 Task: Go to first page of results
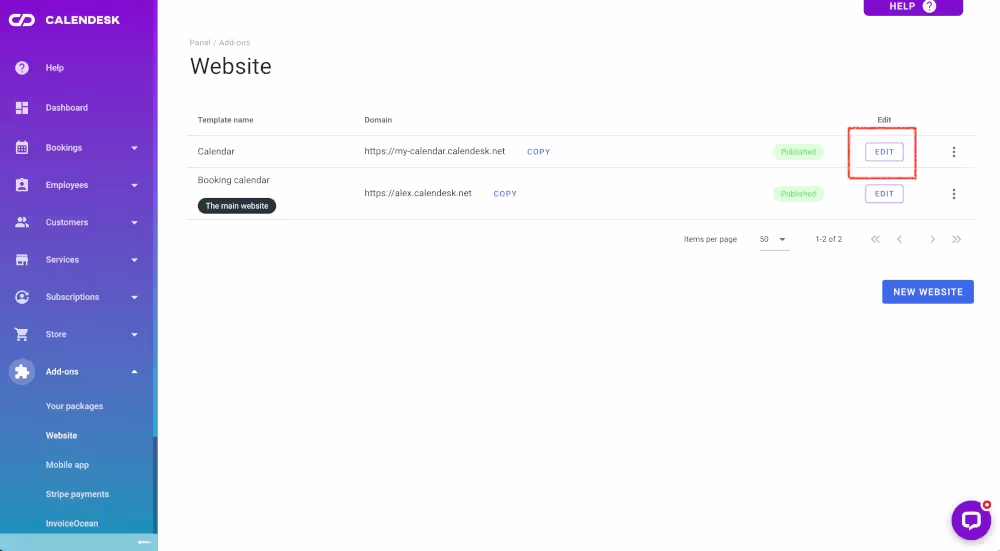(x=875, y=239)
